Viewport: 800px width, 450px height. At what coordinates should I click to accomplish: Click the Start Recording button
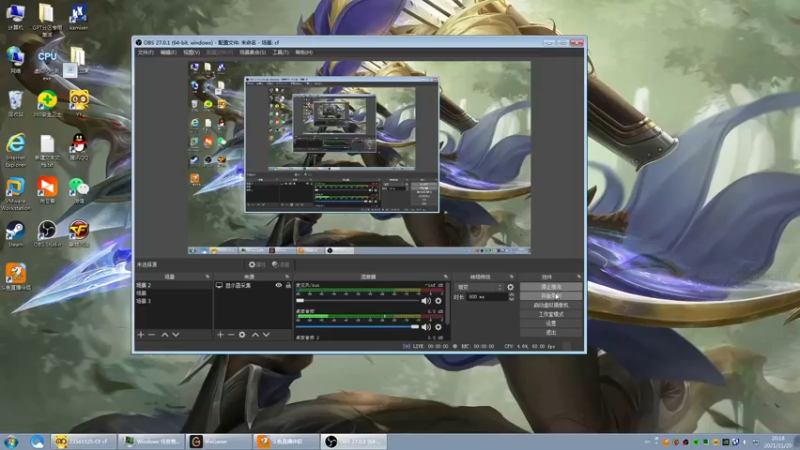click(x=551, y=296)
